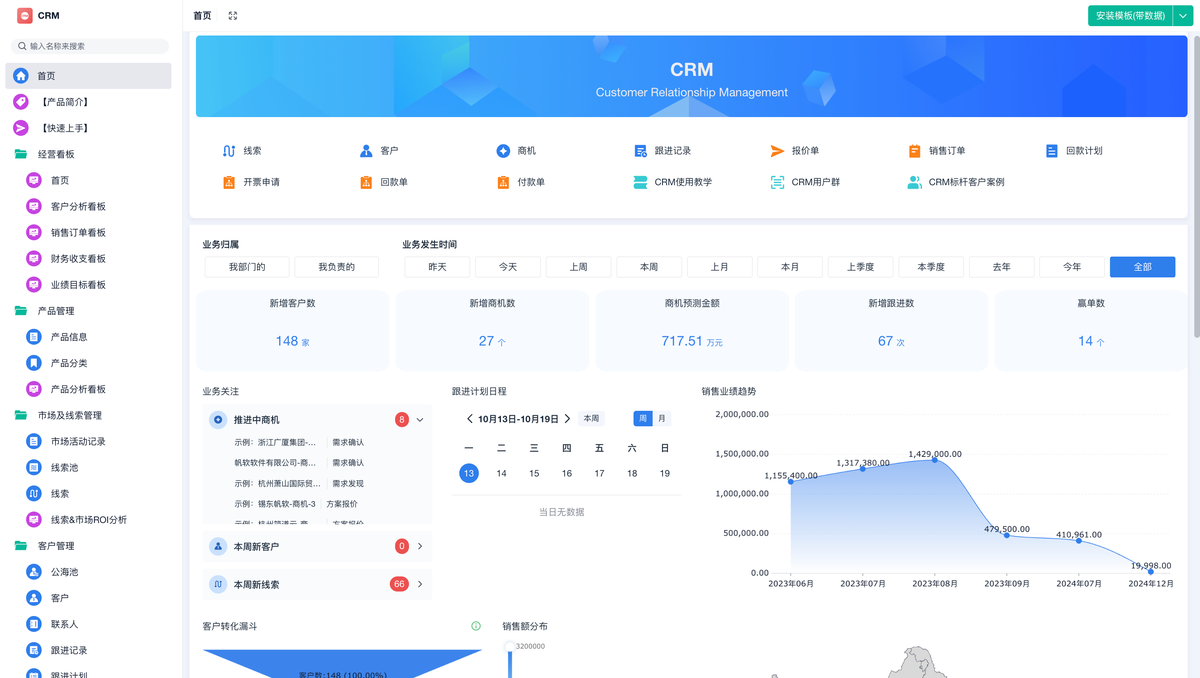
Task: Click the 2023年08月 data point on chart
Action: (935, 460)
